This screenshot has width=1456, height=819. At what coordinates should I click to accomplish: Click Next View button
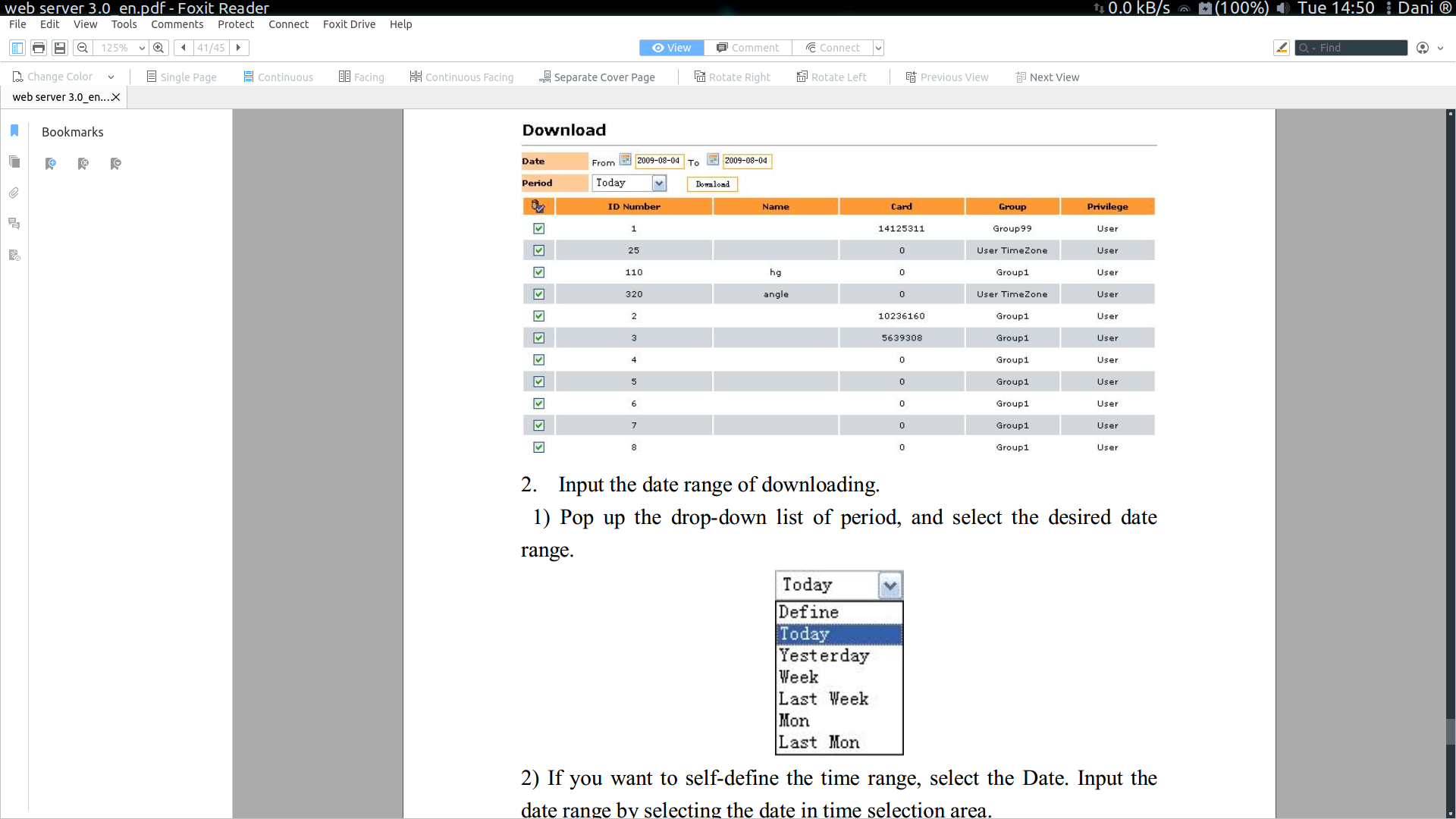(1047, 77)
